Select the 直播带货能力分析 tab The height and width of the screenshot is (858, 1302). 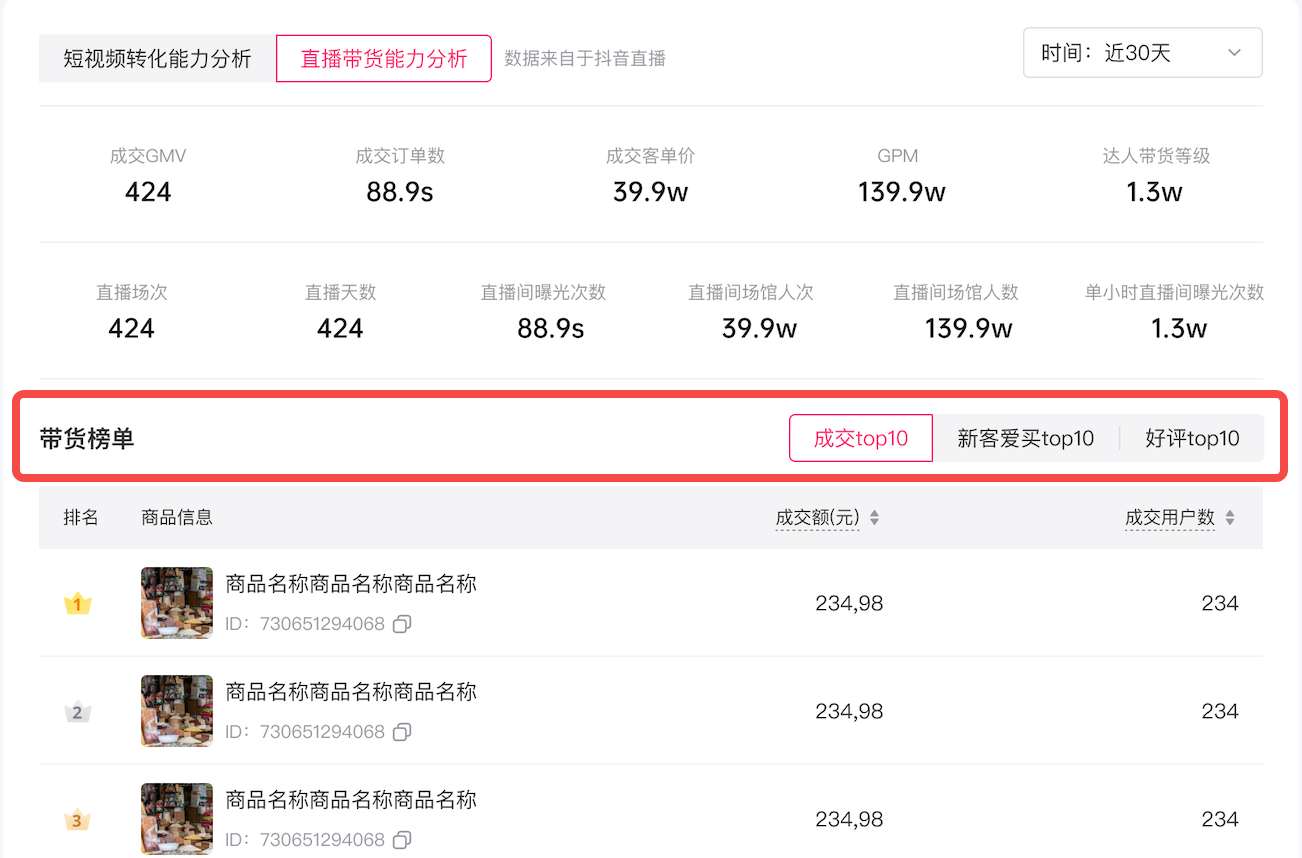pos(384,59)
